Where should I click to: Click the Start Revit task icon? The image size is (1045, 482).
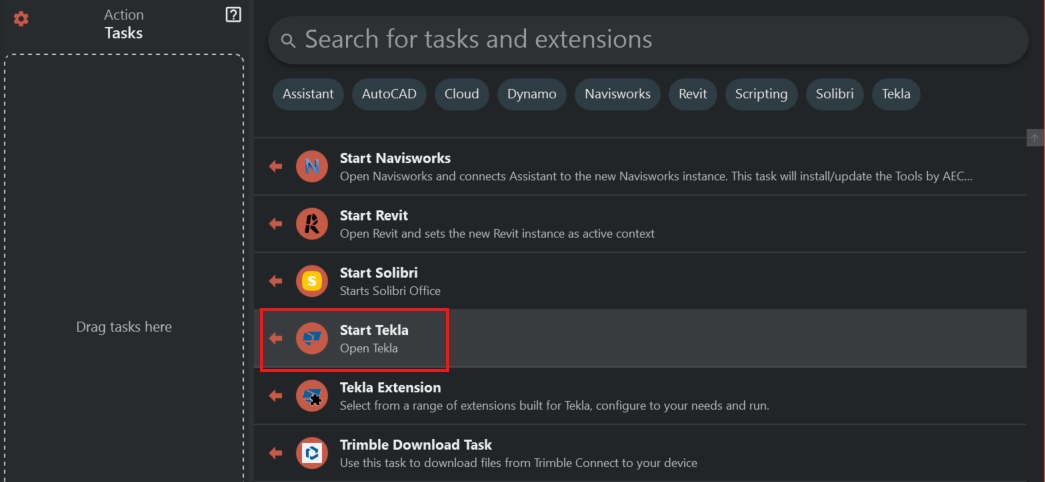tap(312, 224)
